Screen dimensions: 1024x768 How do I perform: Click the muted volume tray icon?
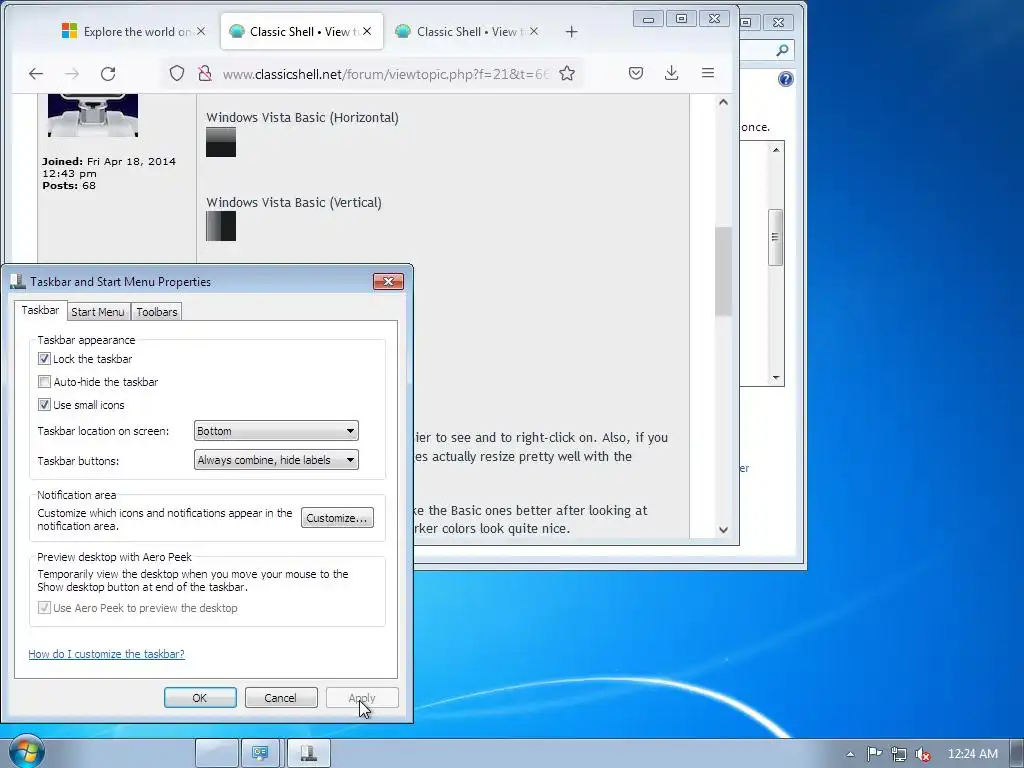click(923, 754)
